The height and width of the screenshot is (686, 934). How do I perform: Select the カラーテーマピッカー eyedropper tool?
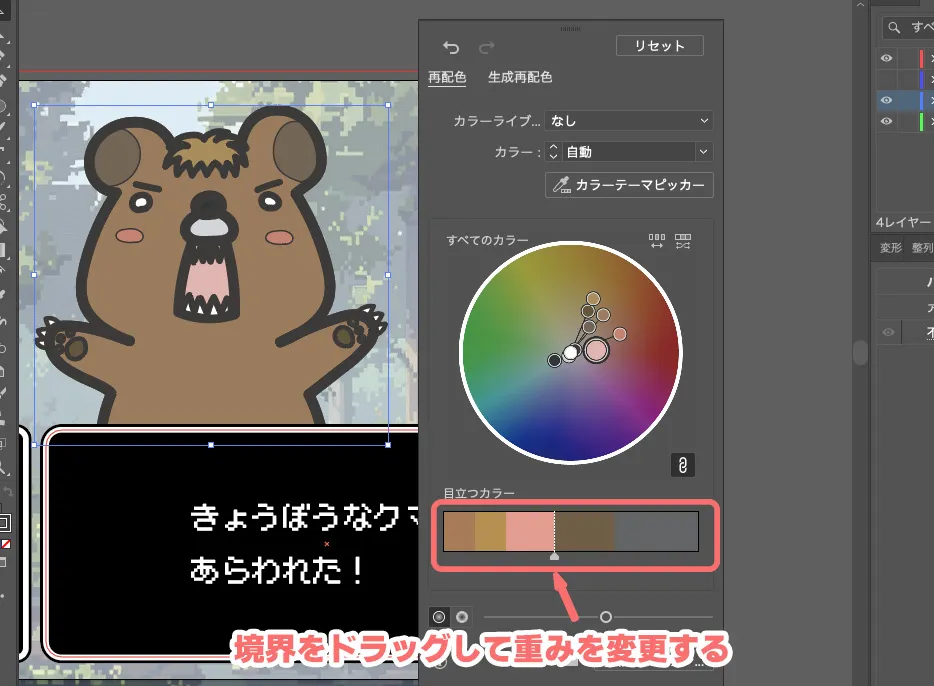[628, 185]
